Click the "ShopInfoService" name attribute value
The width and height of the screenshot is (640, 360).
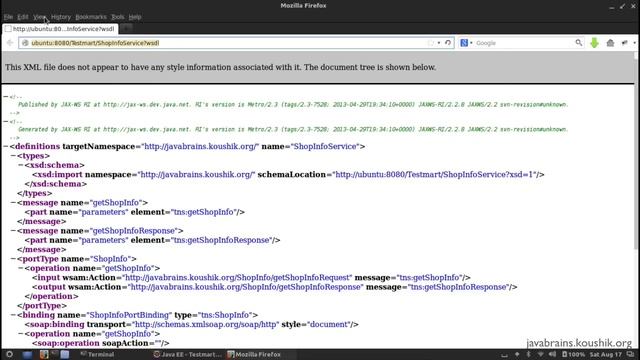[325, 146]
